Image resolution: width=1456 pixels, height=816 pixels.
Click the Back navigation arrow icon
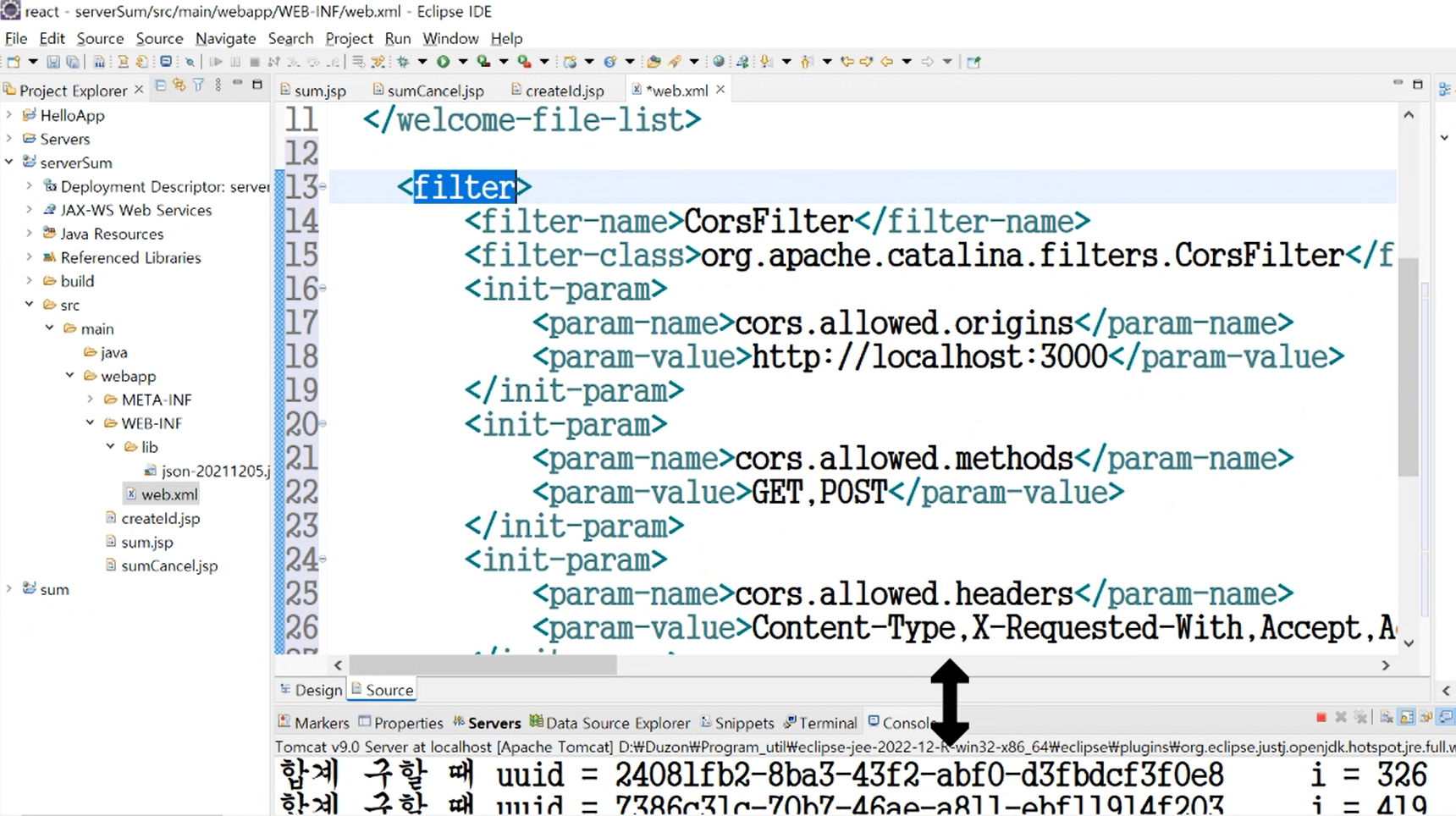click(x=887, y=62)
